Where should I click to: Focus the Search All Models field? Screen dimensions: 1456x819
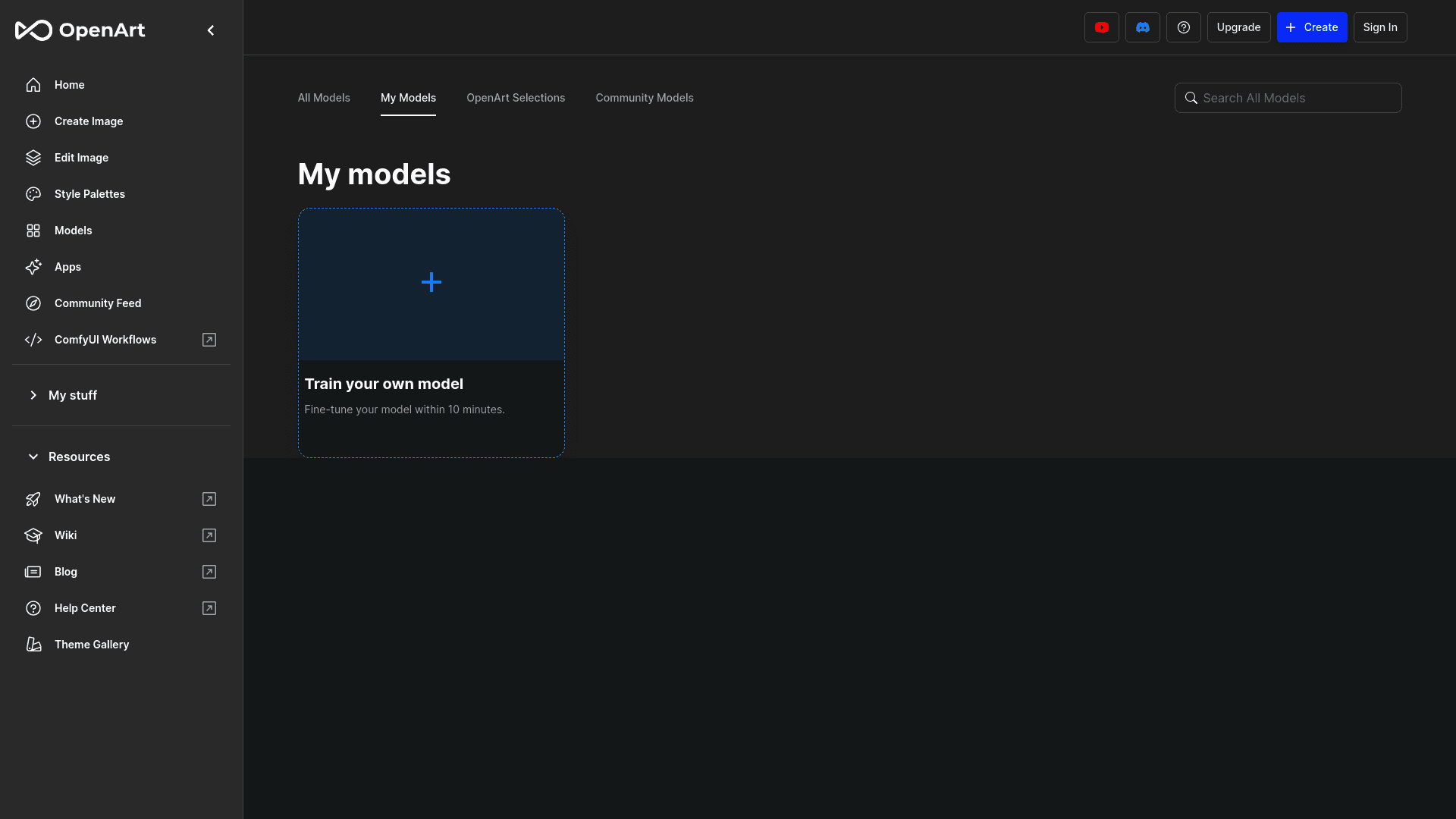click(1297, 98)
